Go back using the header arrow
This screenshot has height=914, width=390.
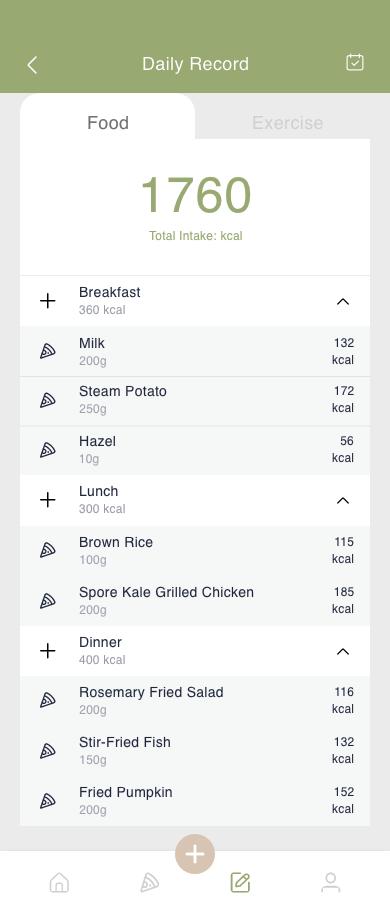(32, 65)
